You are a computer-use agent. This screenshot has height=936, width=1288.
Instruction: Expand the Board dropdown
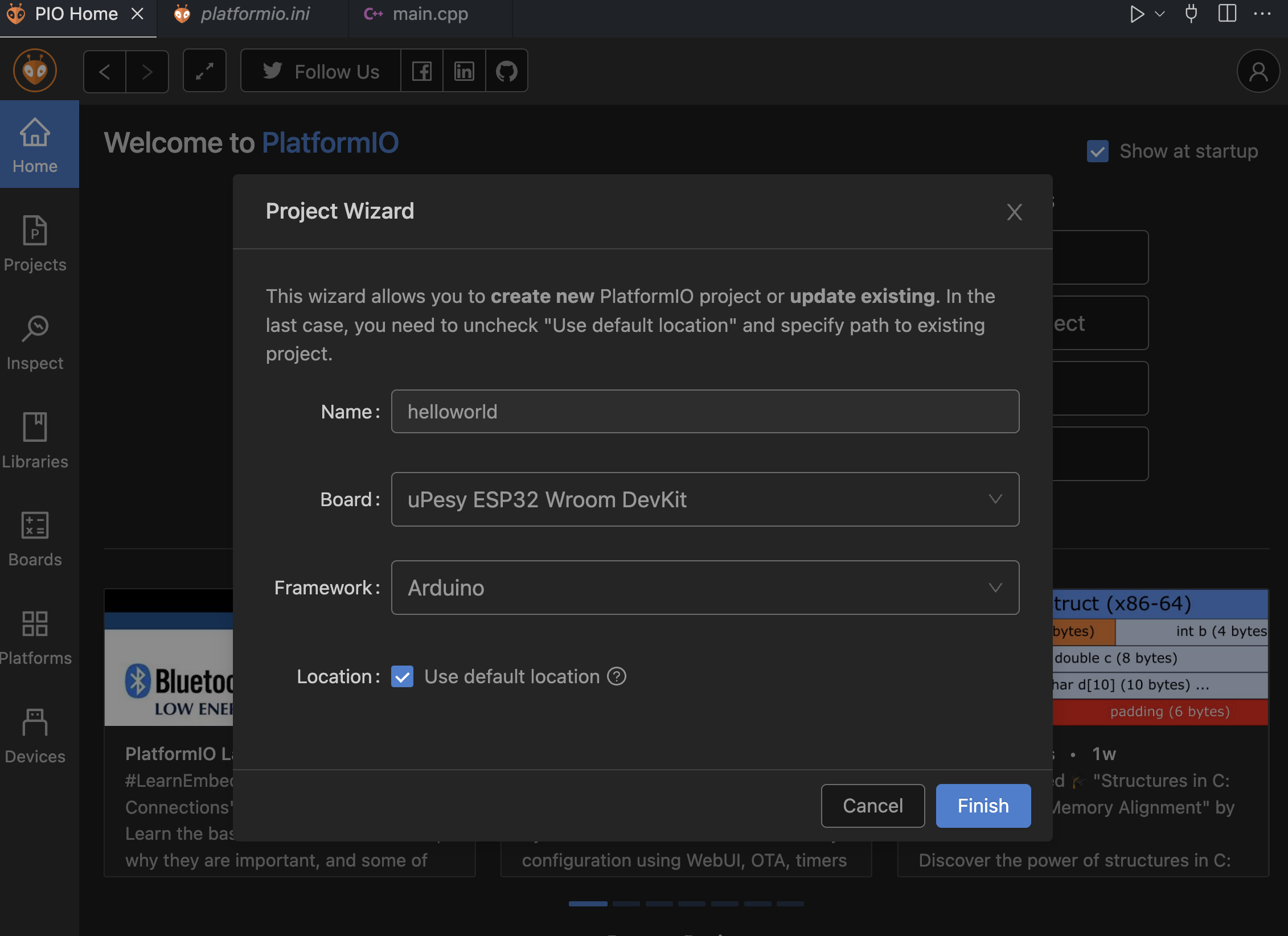coord(705,499)
